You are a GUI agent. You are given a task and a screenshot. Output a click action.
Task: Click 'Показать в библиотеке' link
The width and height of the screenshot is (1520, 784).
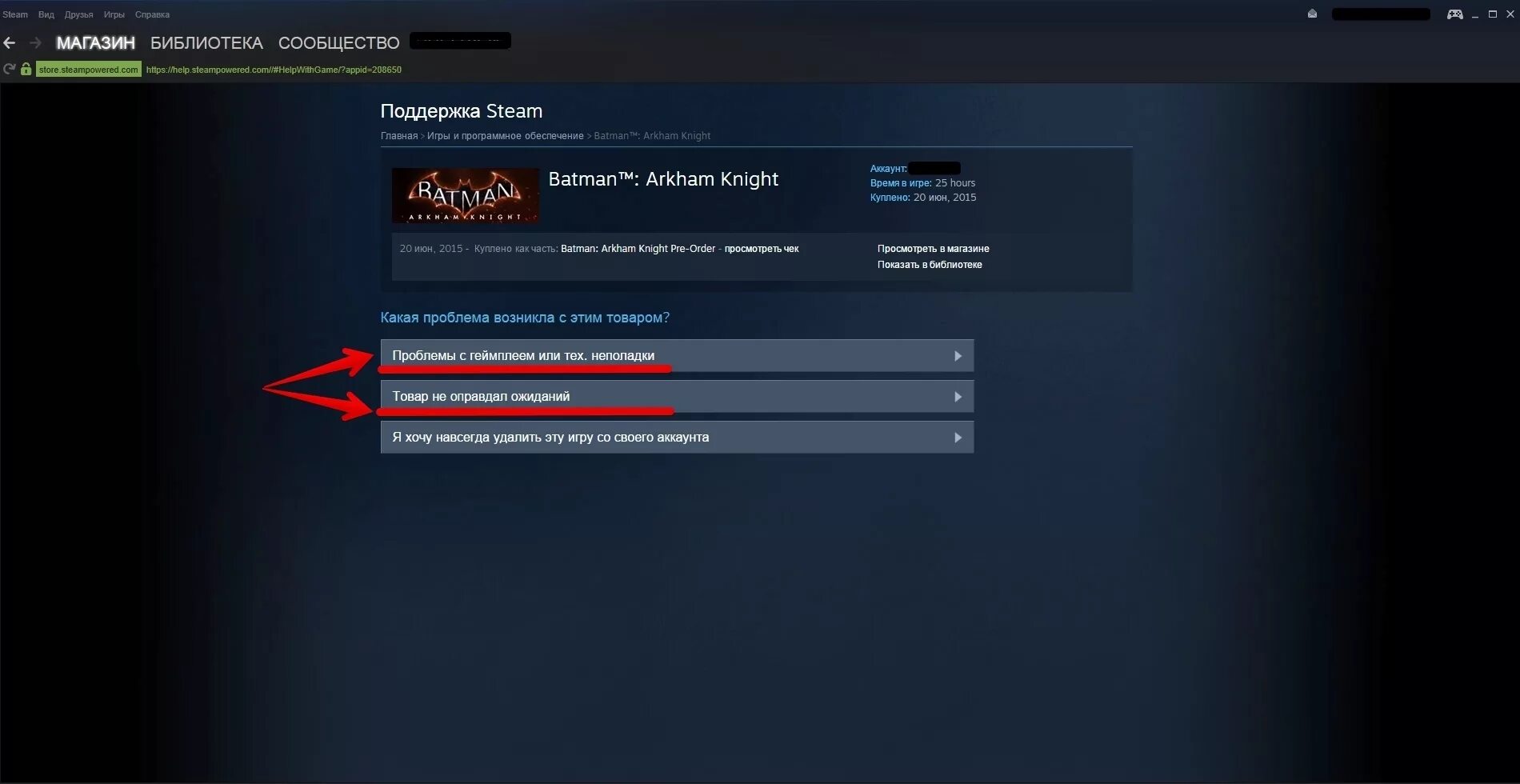click(x=930, y=265)
